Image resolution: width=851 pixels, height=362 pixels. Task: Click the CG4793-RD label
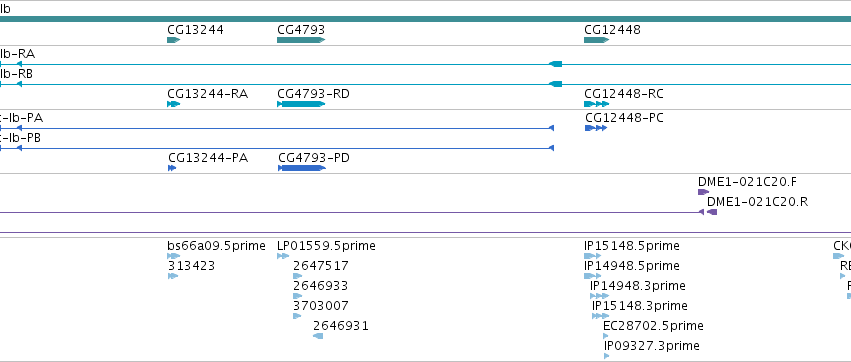point(314,94)
